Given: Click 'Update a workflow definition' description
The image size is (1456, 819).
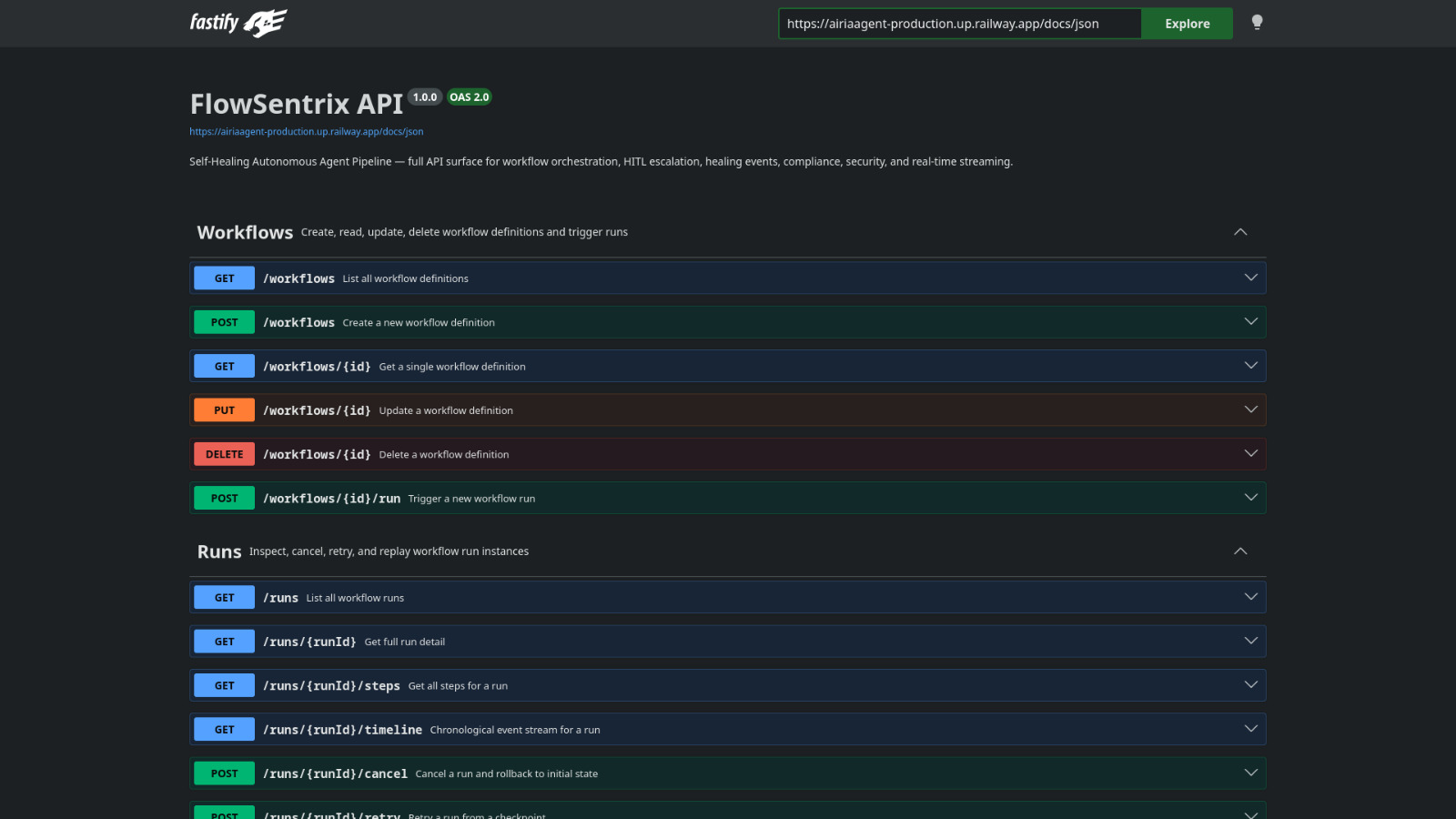Looking at the screenshot, I should coord(446,410).
